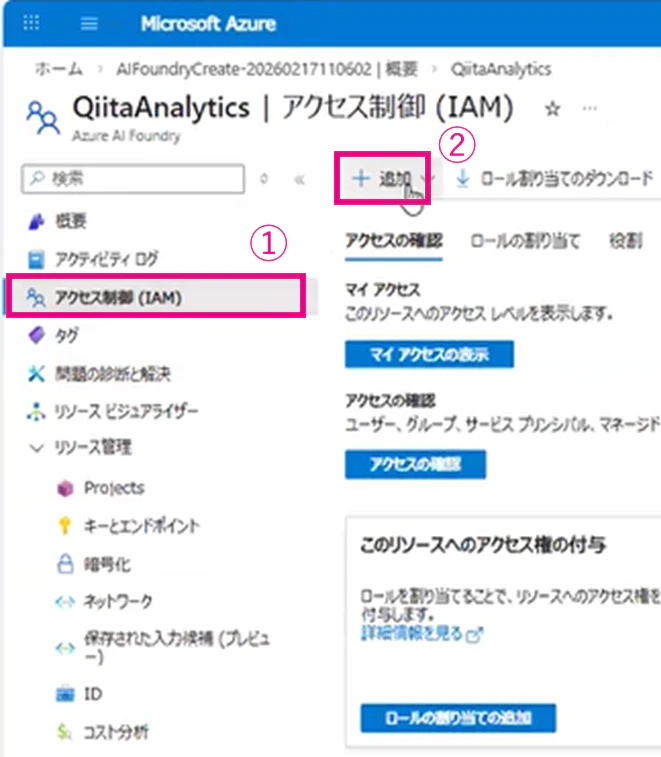Open the Azure portal apps grid icon
Screen dimensions: 661x757
31,23
